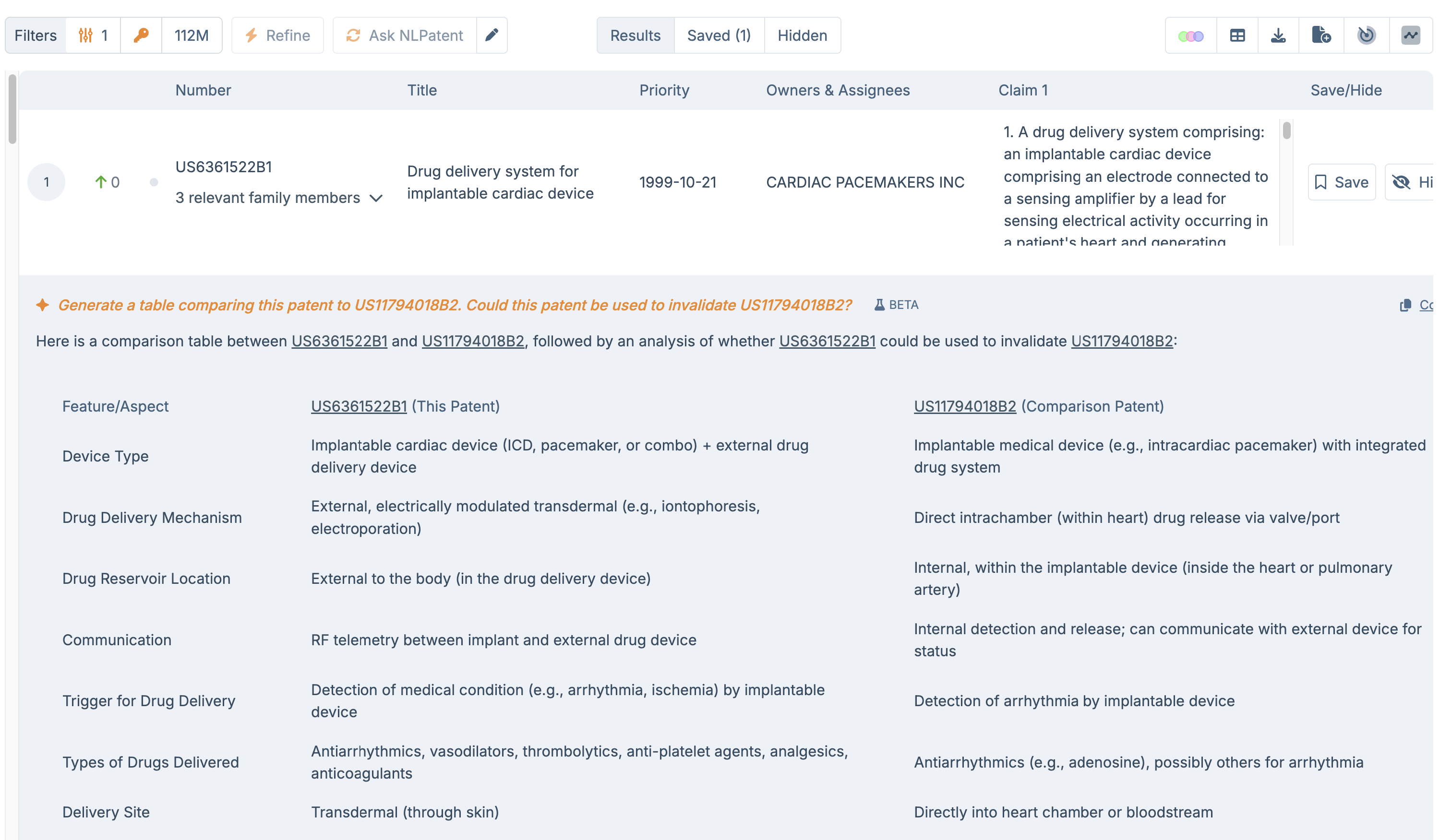Switch to the Hidden tab
This screenshot has height=840, width=1440.
tap(802, 35)
